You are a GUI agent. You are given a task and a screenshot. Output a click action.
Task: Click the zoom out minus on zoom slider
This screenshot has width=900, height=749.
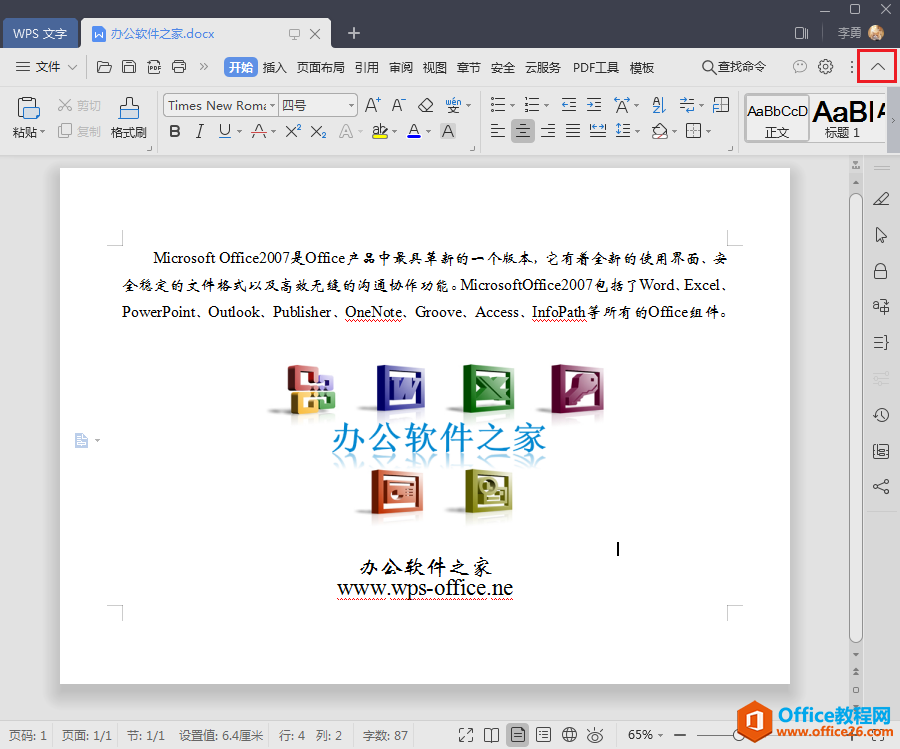680,735
